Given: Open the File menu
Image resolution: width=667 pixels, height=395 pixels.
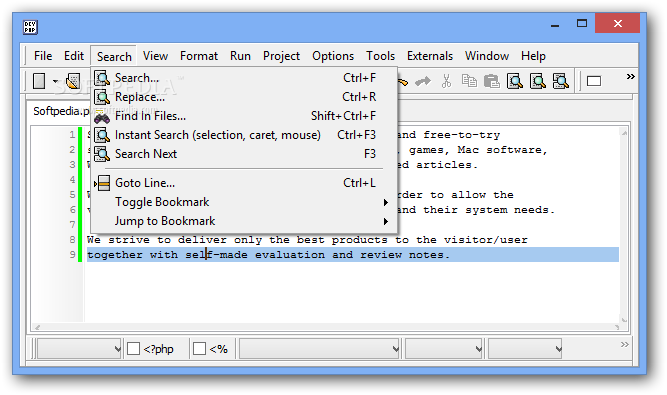Looking at the screenshot, I should click(x=43, y=56).
